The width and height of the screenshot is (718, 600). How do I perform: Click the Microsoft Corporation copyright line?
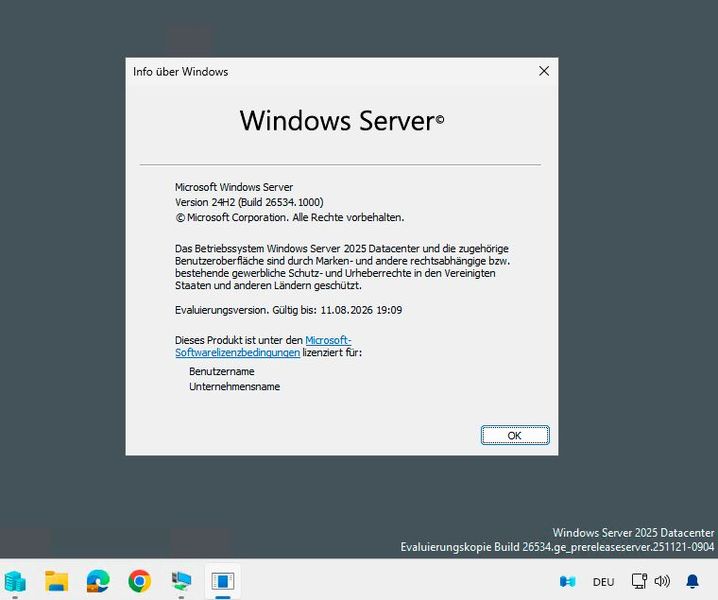click(290, 217)
